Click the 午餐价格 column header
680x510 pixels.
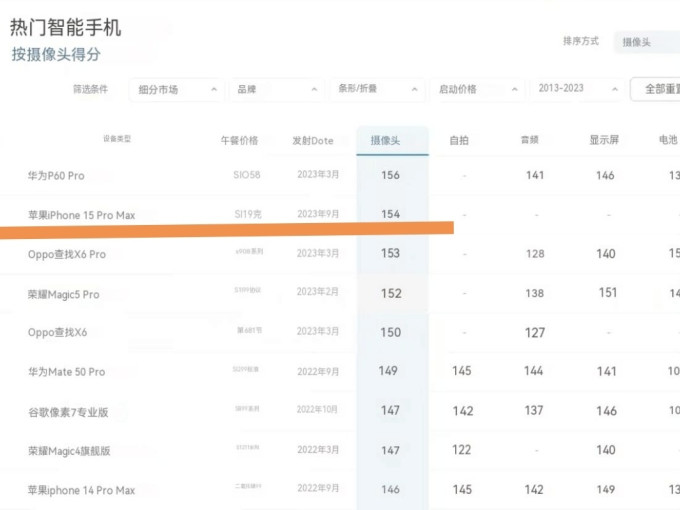pyautogui.click(x=239, y=141)
